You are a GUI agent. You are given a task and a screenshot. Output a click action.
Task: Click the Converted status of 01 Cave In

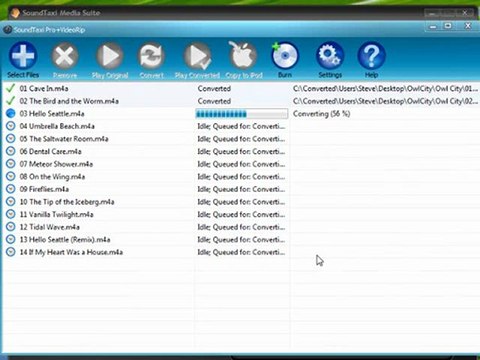(214, 89)
